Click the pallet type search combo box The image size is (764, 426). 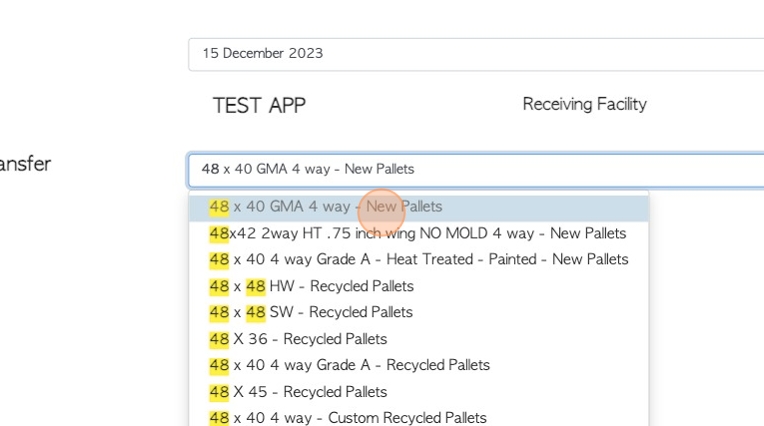point(476,170)
